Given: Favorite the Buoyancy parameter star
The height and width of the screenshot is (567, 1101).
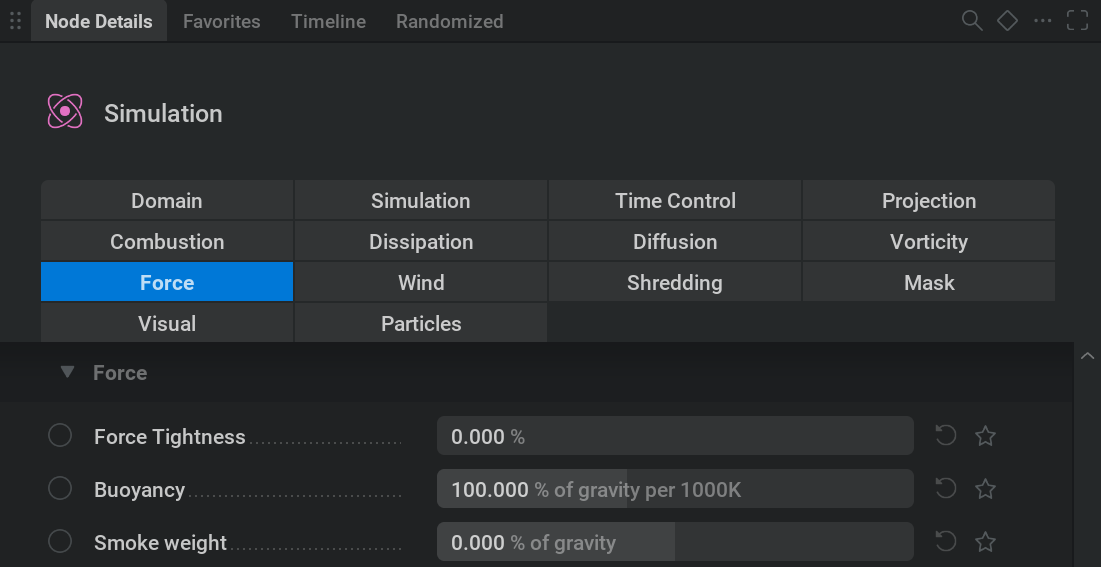Looking at the screenshot, I should pos(985,489).
